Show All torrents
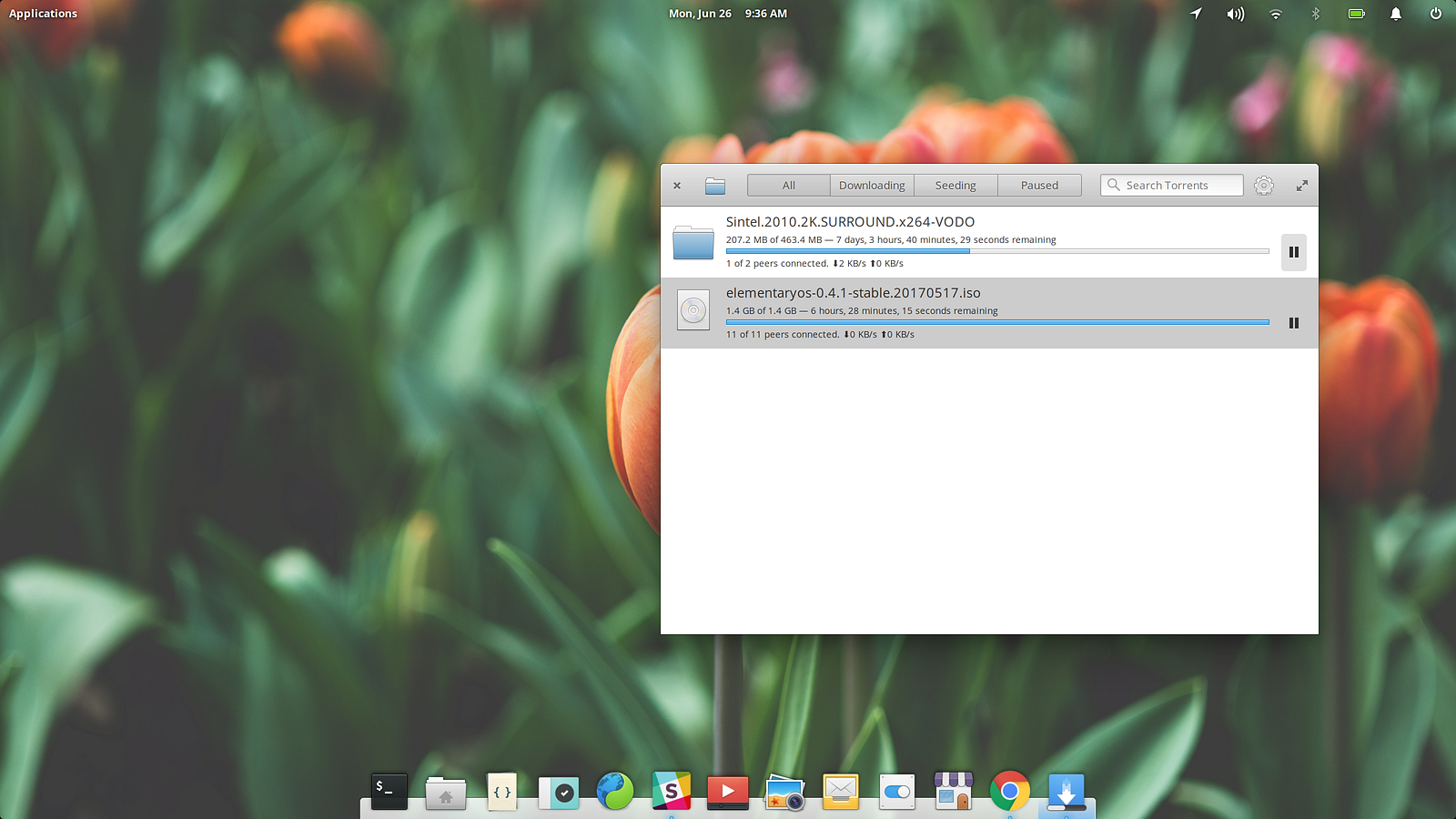1456x819 pixels. pyautogui.click(x=789, y=186)
